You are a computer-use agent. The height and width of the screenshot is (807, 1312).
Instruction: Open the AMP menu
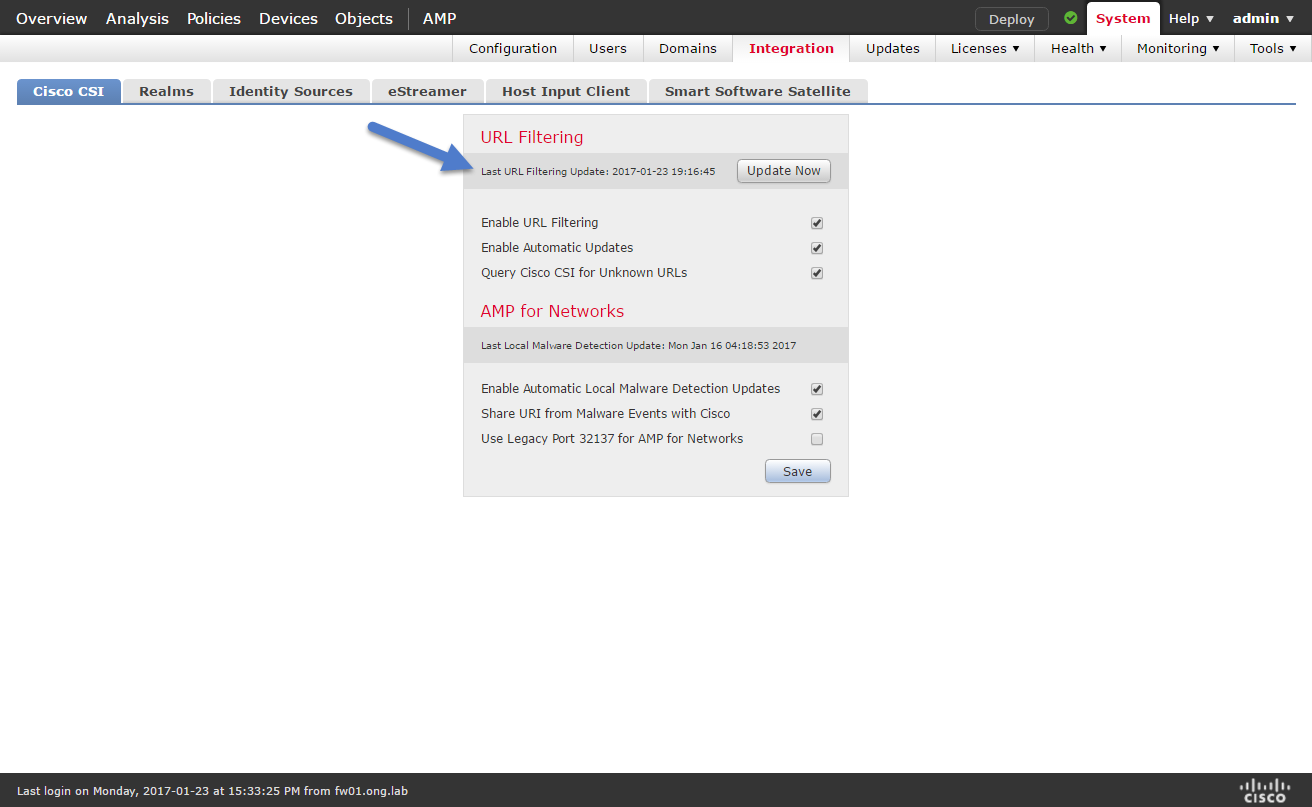point(440,18)
